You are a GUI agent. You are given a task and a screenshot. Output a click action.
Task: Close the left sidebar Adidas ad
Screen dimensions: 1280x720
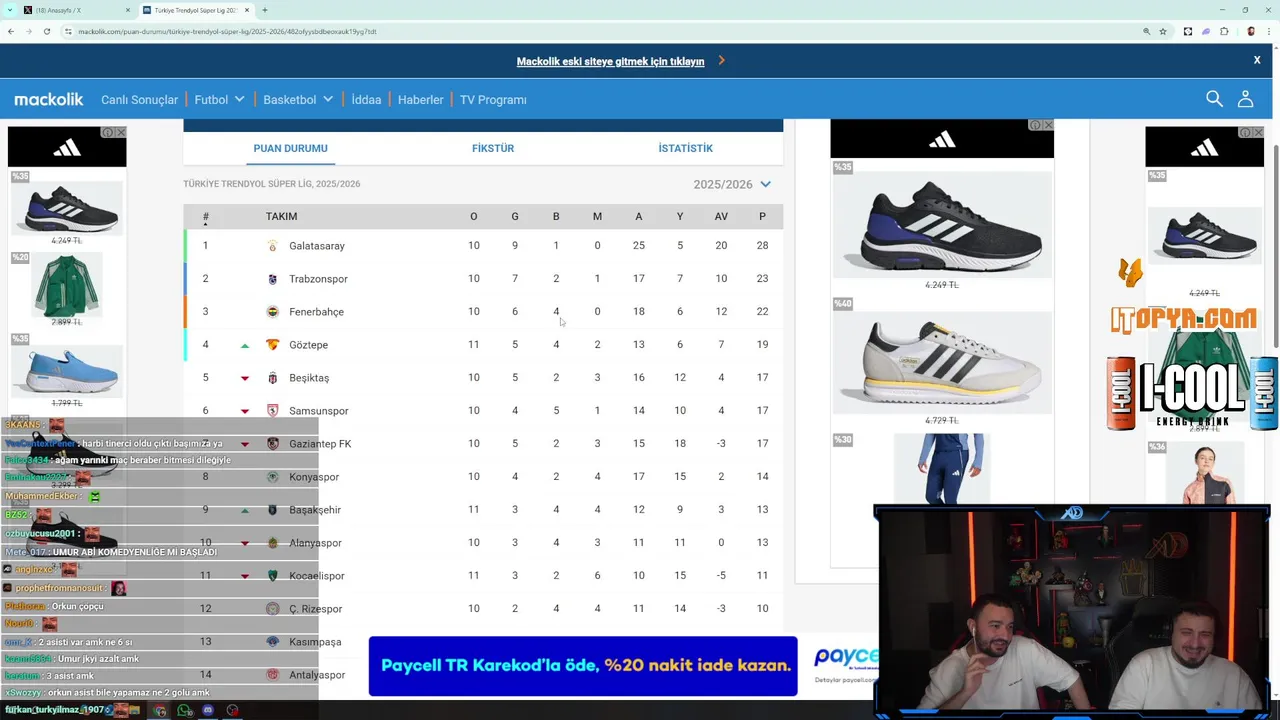121,132
